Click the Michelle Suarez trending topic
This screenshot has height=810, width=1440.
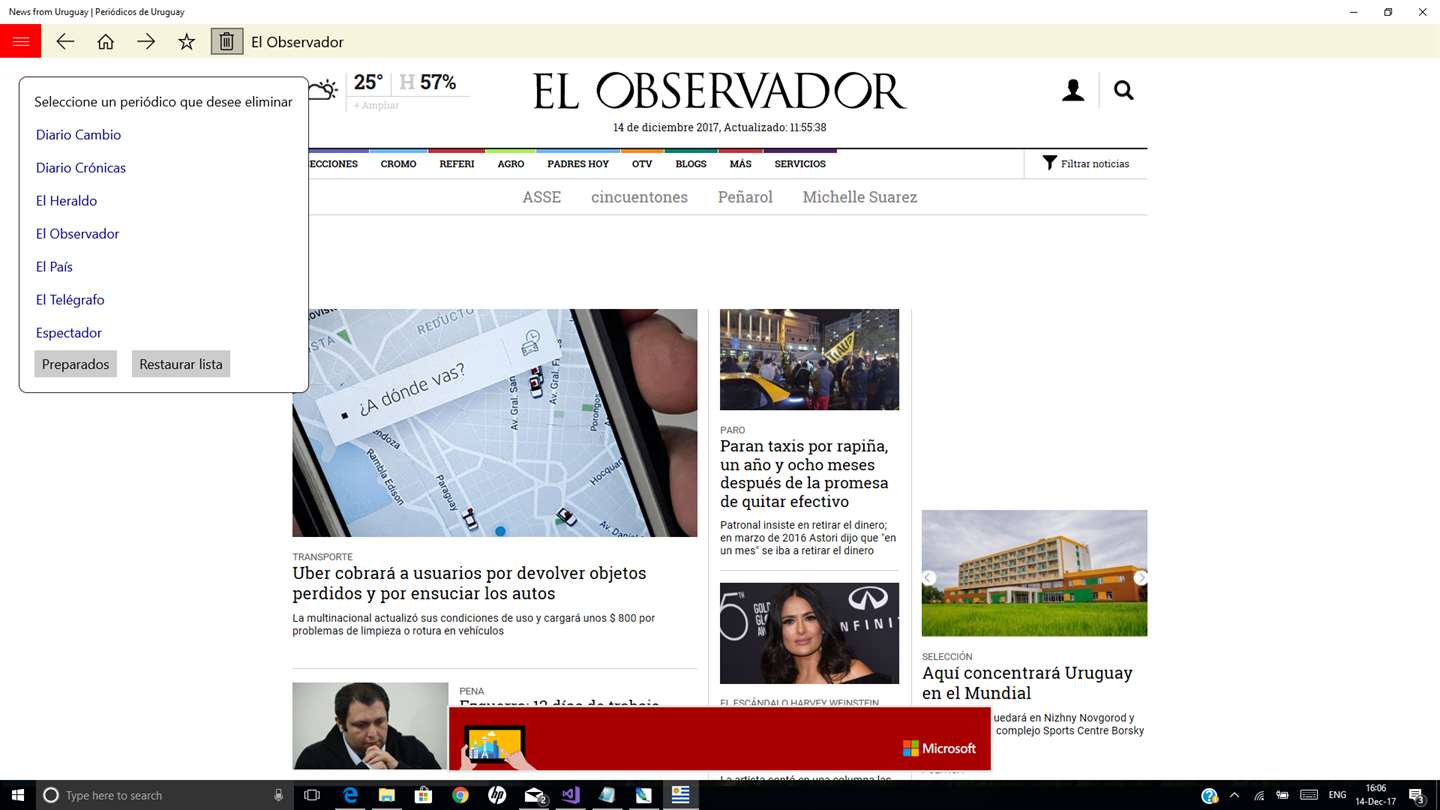[860, 197]
